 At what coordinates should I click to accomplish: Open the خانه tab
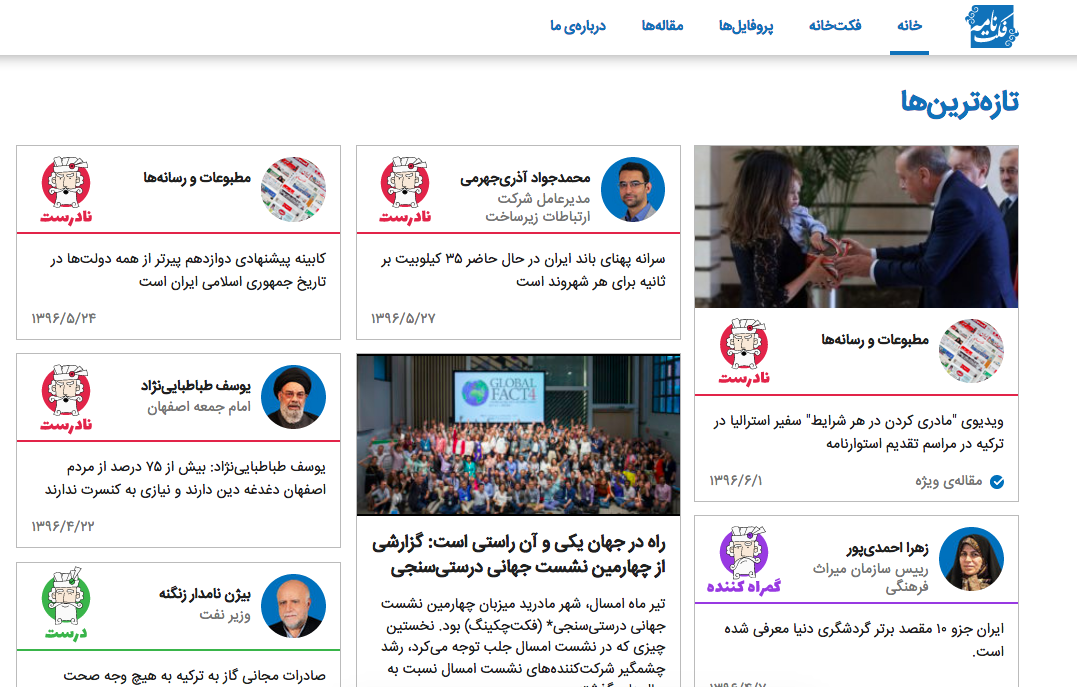pyautogui.click(x=909, y=26)
